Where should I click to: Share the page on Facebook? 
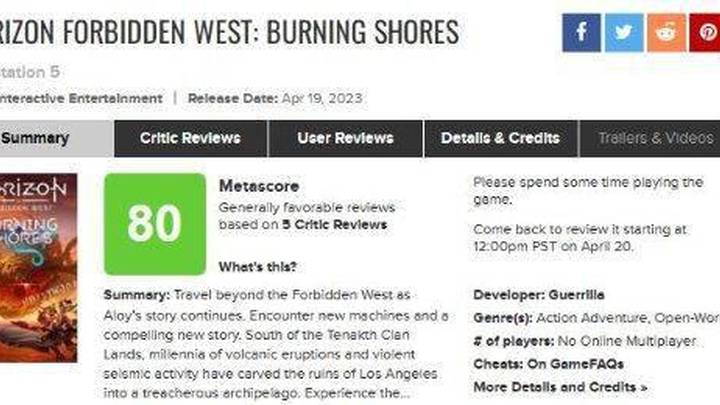(x=581, y=33)
